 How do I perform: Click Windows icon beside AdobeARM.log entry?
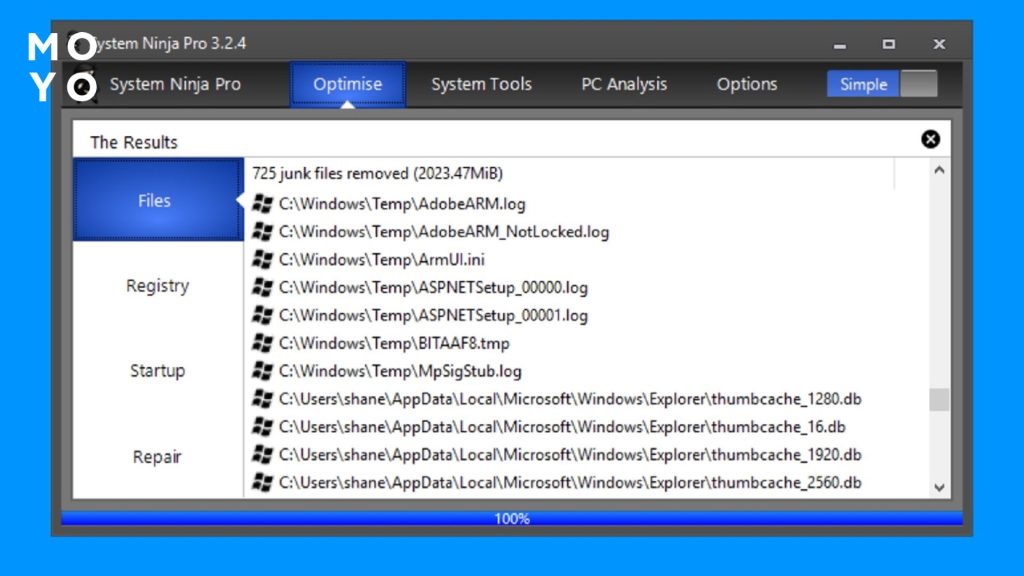262,204
